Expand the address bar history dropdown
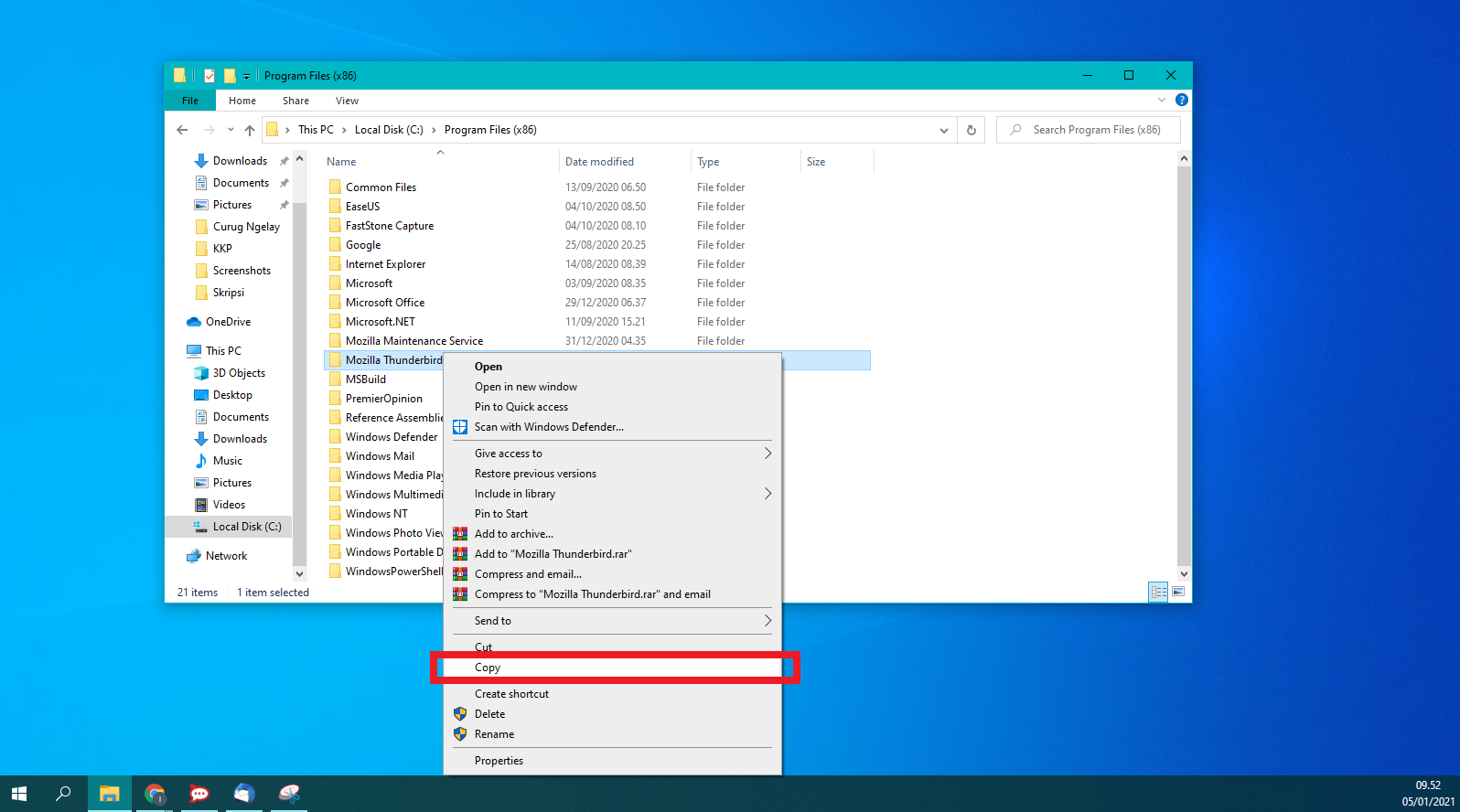 coord(944,130)
